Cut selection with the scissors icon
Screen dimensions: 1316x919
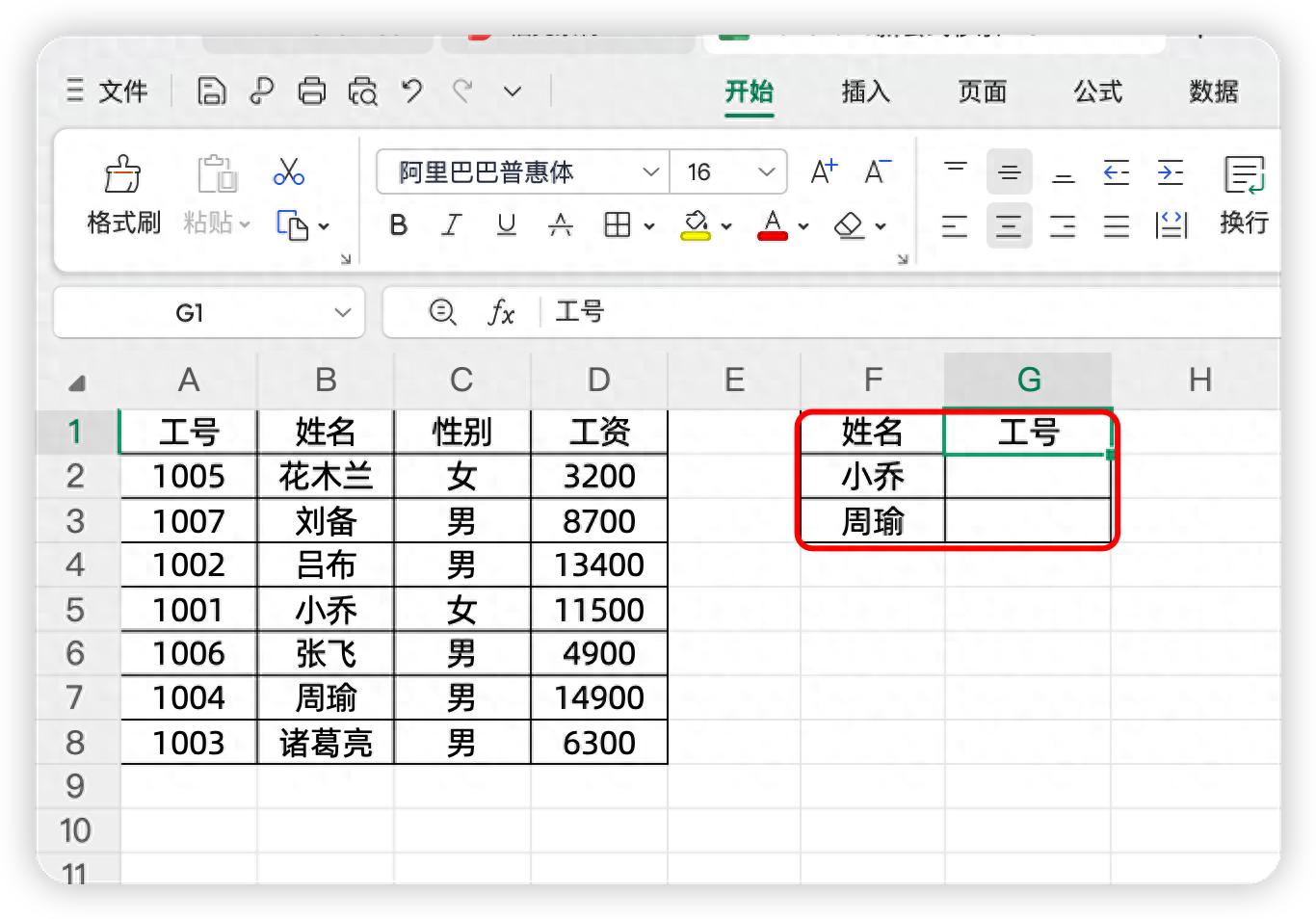(288, 172)
